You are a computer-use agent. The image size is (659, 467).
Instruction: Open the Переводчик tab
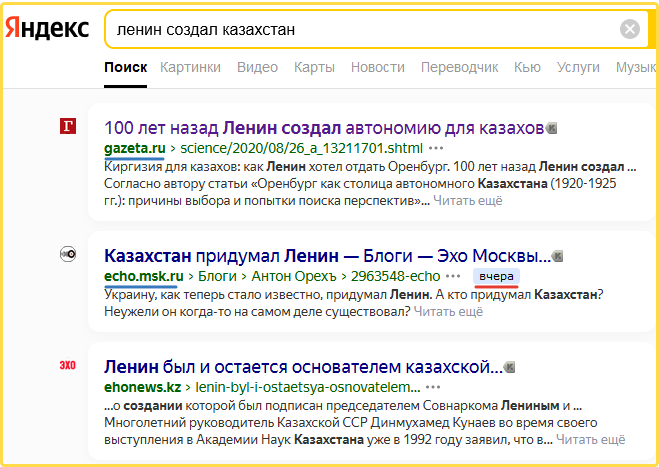pos(459,67)
